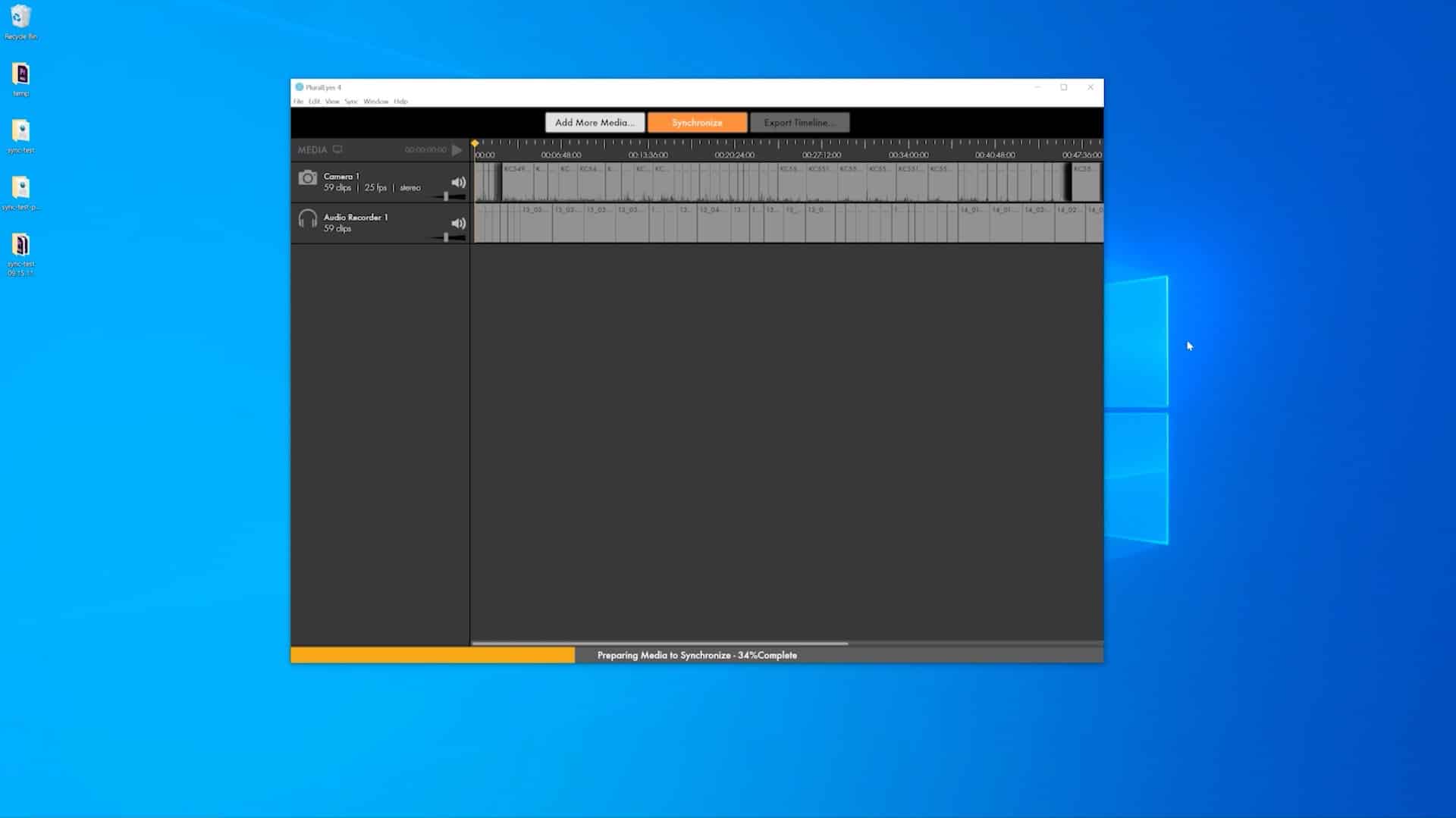Open the Sync menu
Viewport: 1456px width, 818px height.
pos(351,101)
